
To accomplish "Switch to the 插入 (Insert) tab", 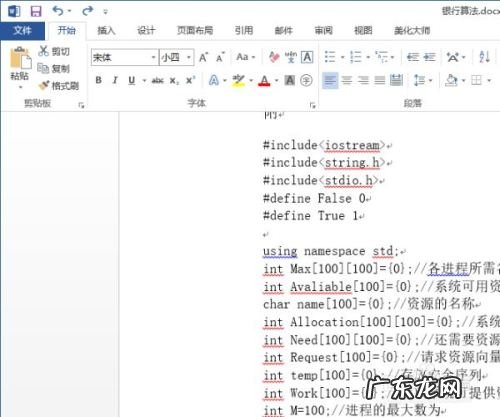I will click(106, 31).
